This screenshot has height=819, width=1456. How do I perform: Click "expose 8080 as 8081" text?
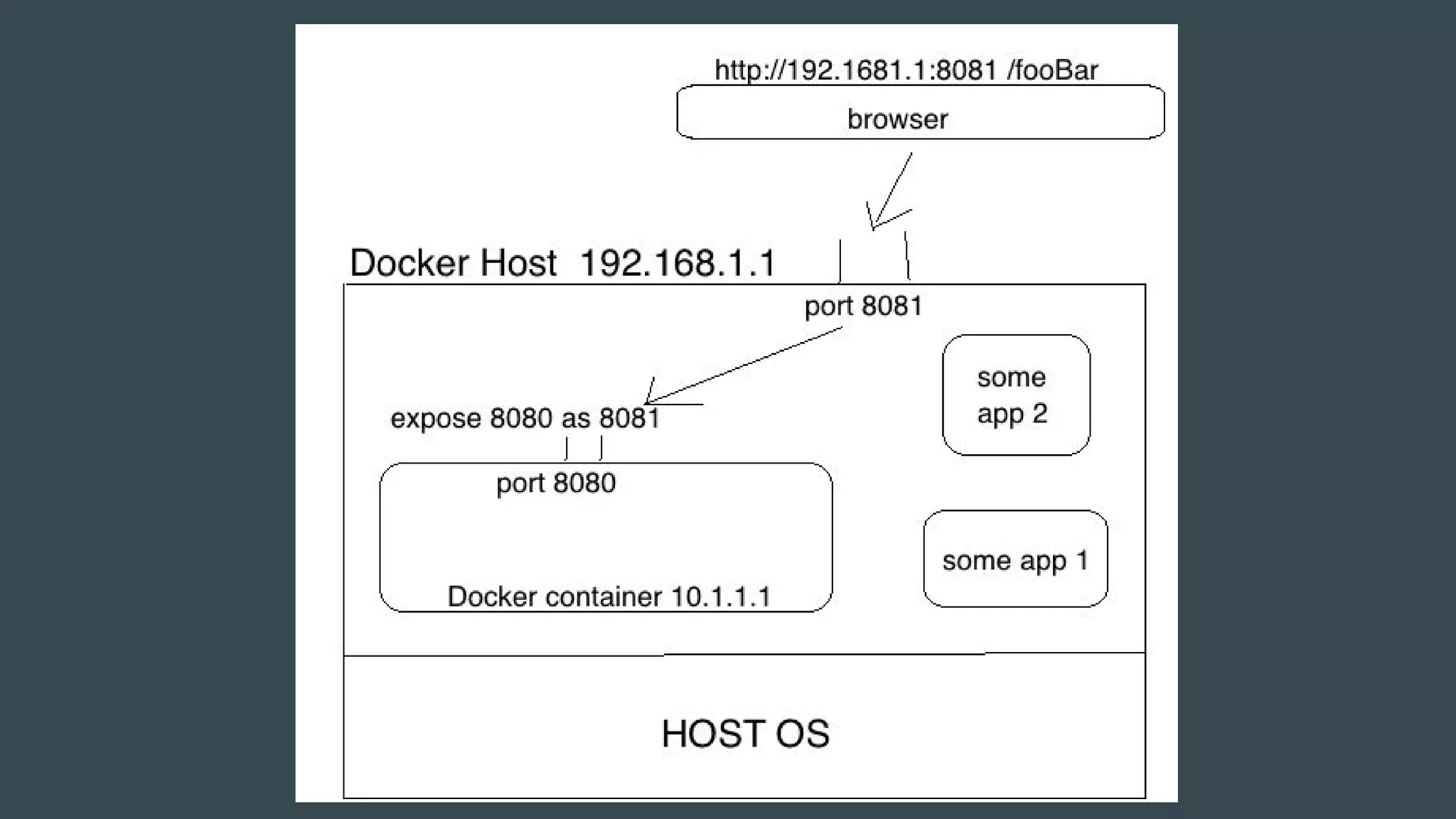(525, 418)
